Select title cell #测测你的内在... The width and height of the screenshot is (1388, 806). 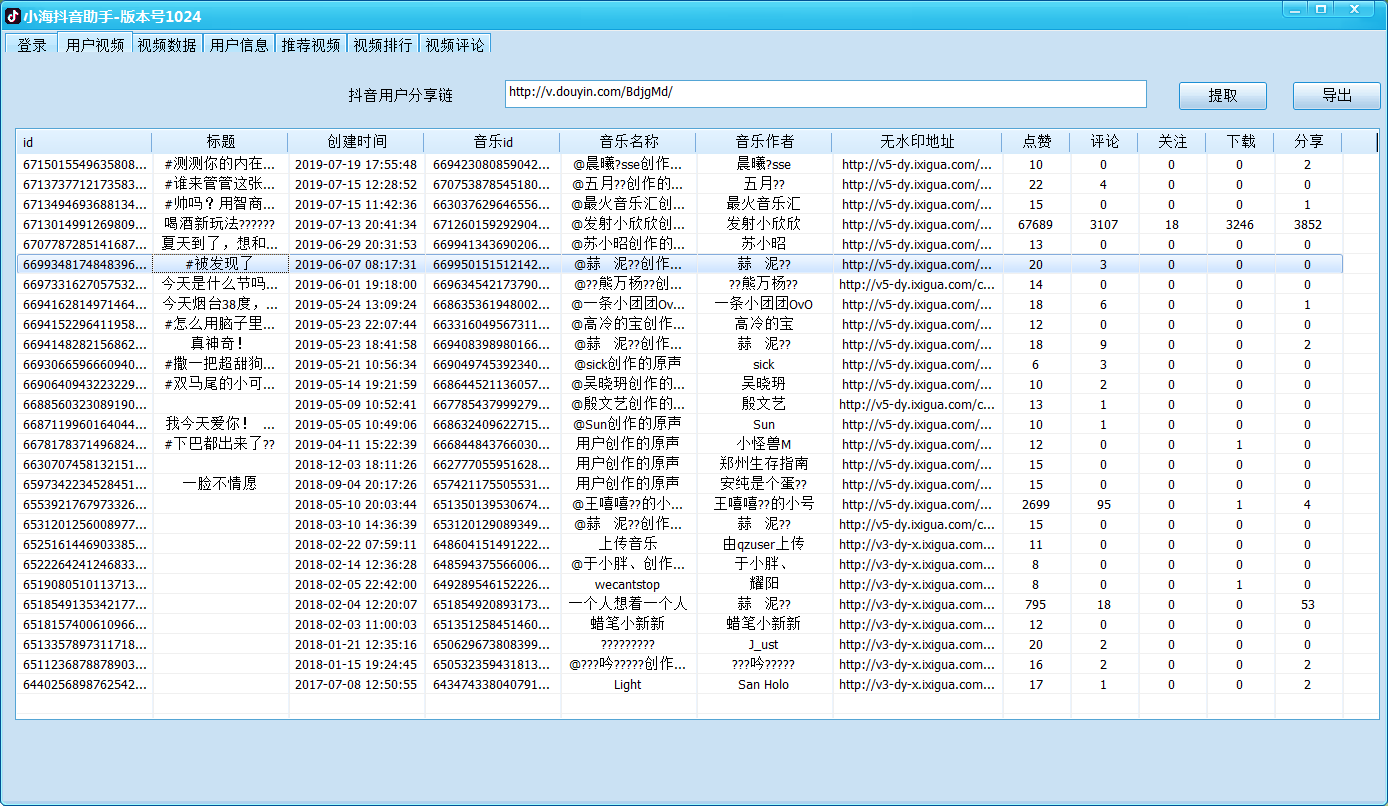221,164
